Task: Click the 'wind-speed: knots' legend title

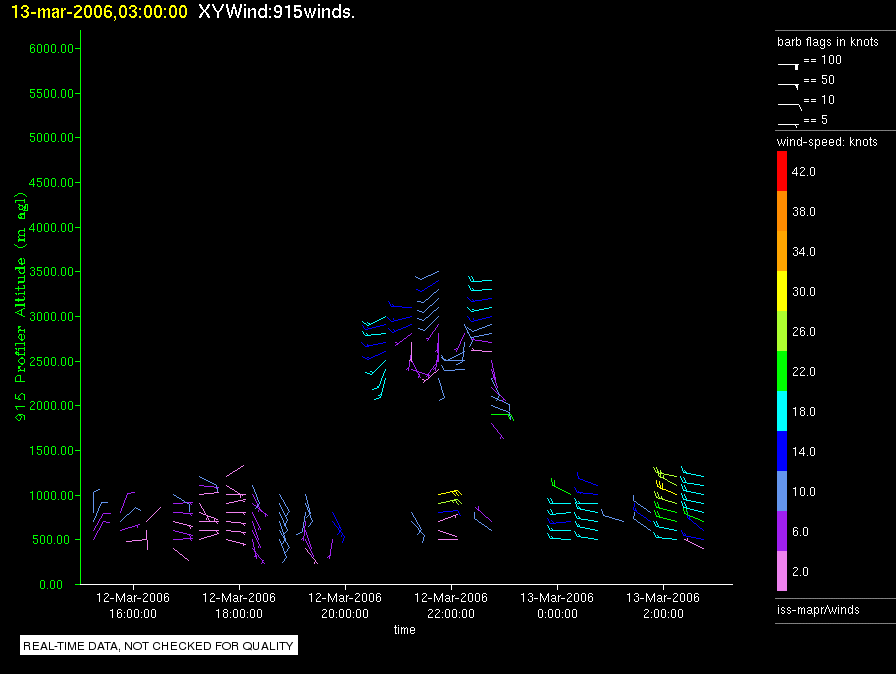Action: [x=827, y=142]
